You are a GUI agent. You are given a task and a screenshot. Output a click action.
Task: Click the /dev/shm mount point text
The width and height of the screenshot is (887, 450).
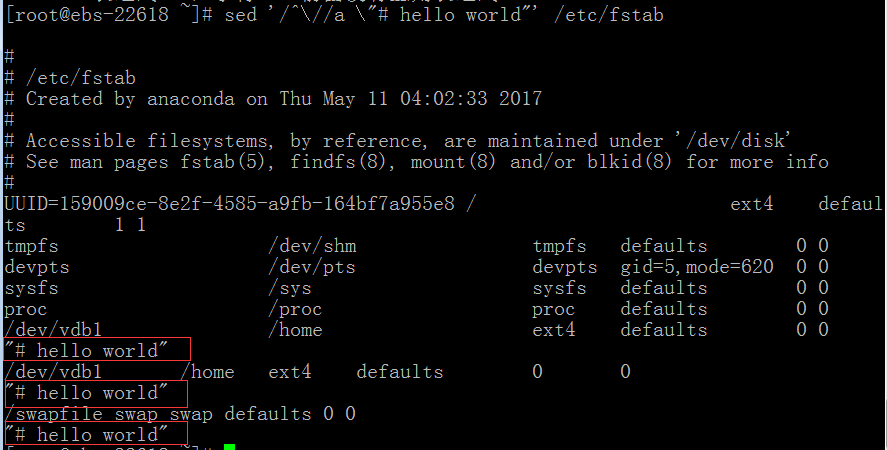click(x=312, y=246)
